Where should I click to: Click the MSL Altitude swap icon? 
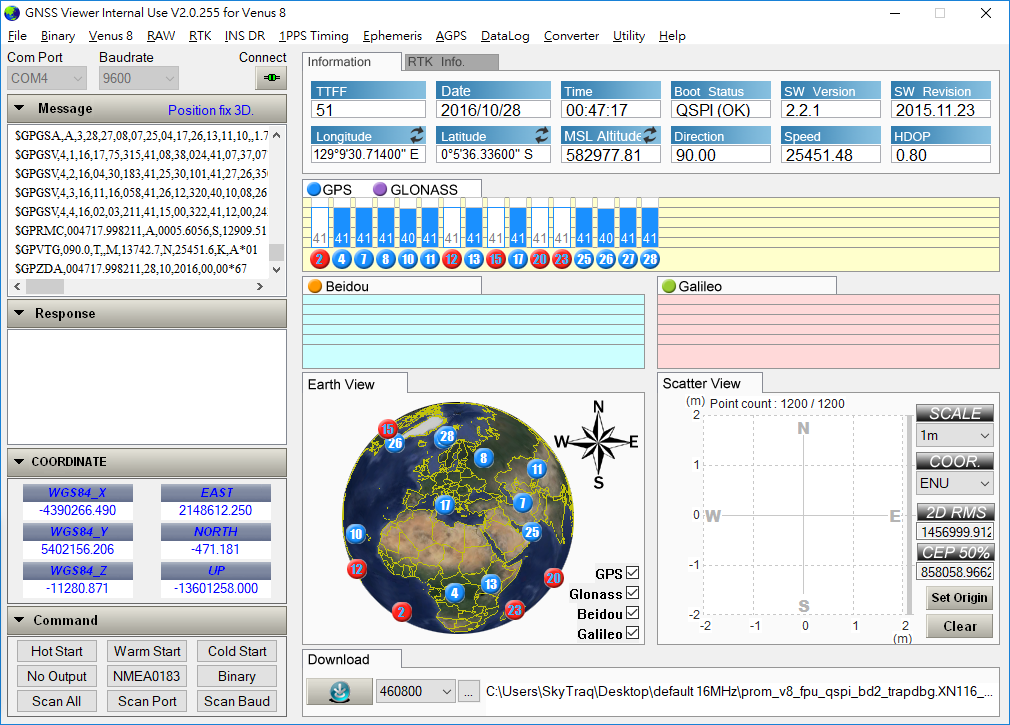(x=650, y=135)
